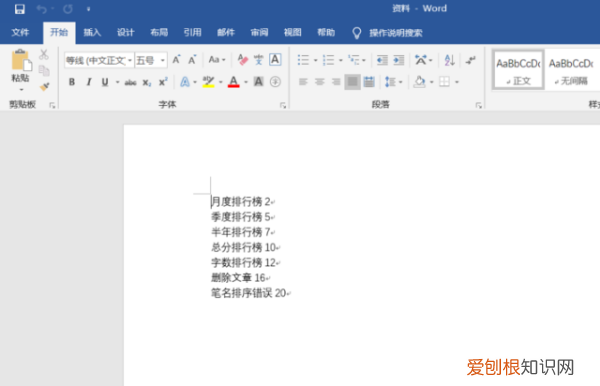This screenshot has height=386, width=600.
Task: Toggle character shading icon
Action: click(259, 81)
